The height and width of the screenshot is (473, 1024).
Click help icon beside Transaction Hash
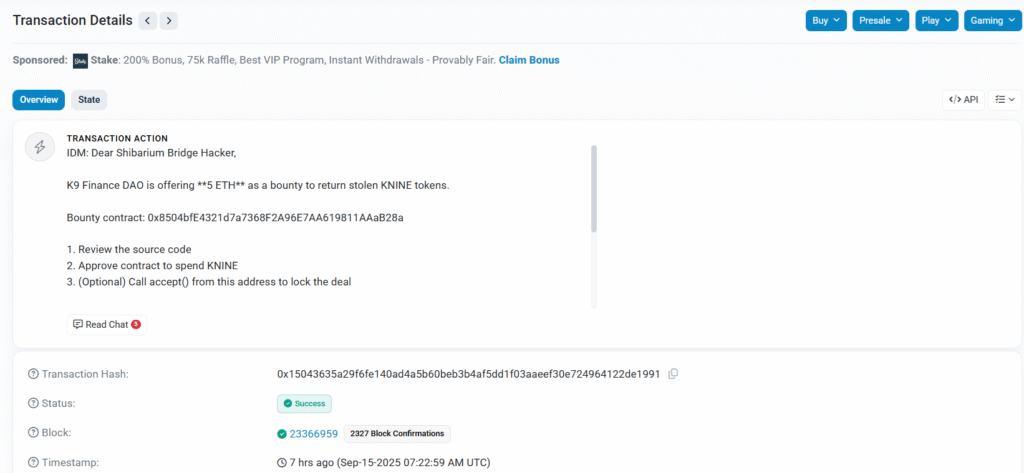(x=33, y=374)
